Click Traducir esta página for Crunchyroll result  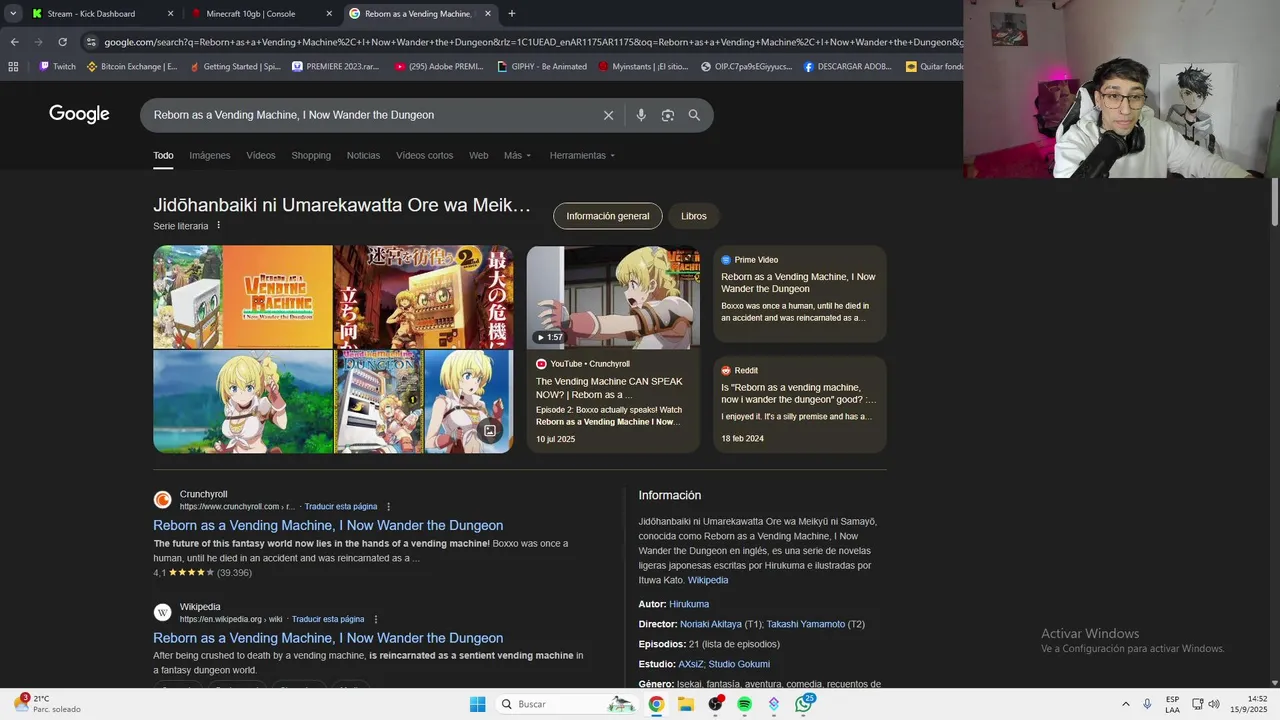pos(341,507)
